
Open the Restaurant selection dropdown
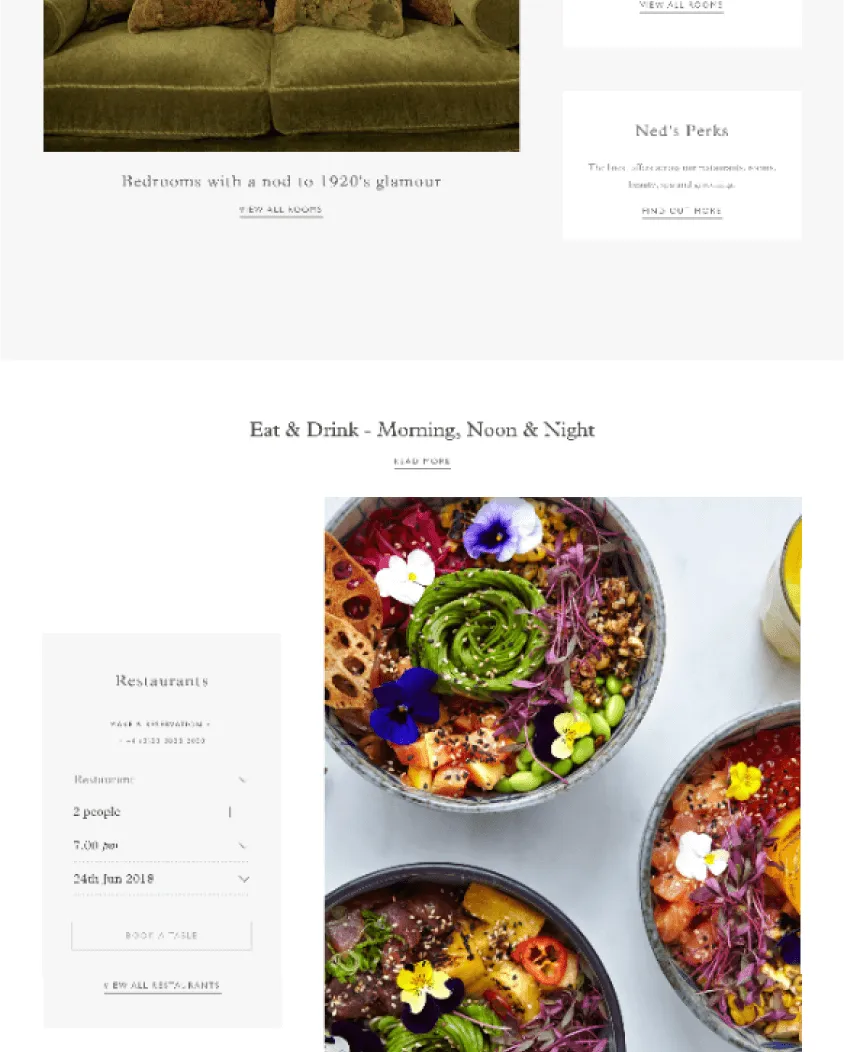[161, 780]
